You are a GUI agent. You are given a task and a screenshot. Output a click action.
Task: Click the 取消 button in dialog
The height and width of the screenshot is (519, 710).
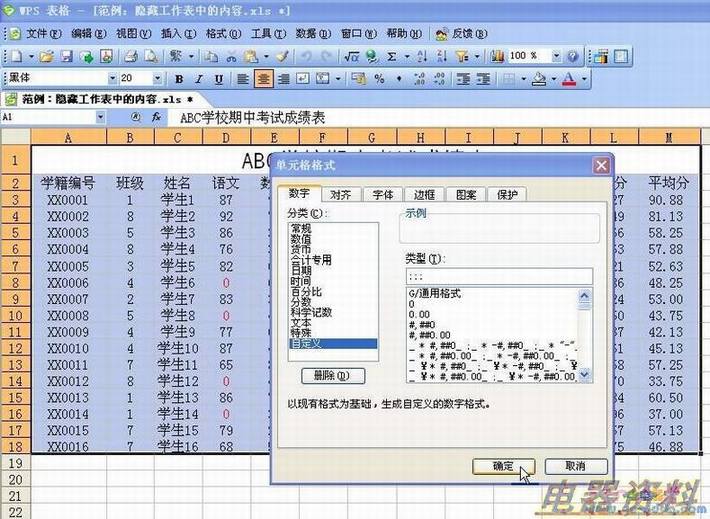coord(574,466)
